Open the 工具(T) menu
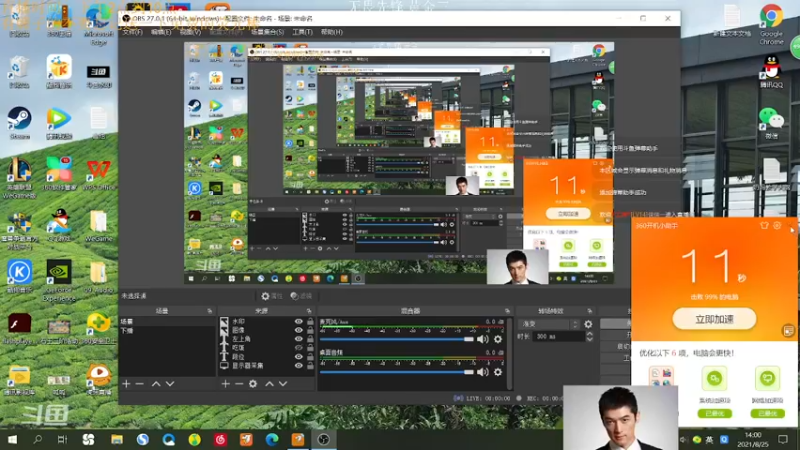The image size is (800, 450). 302,32
